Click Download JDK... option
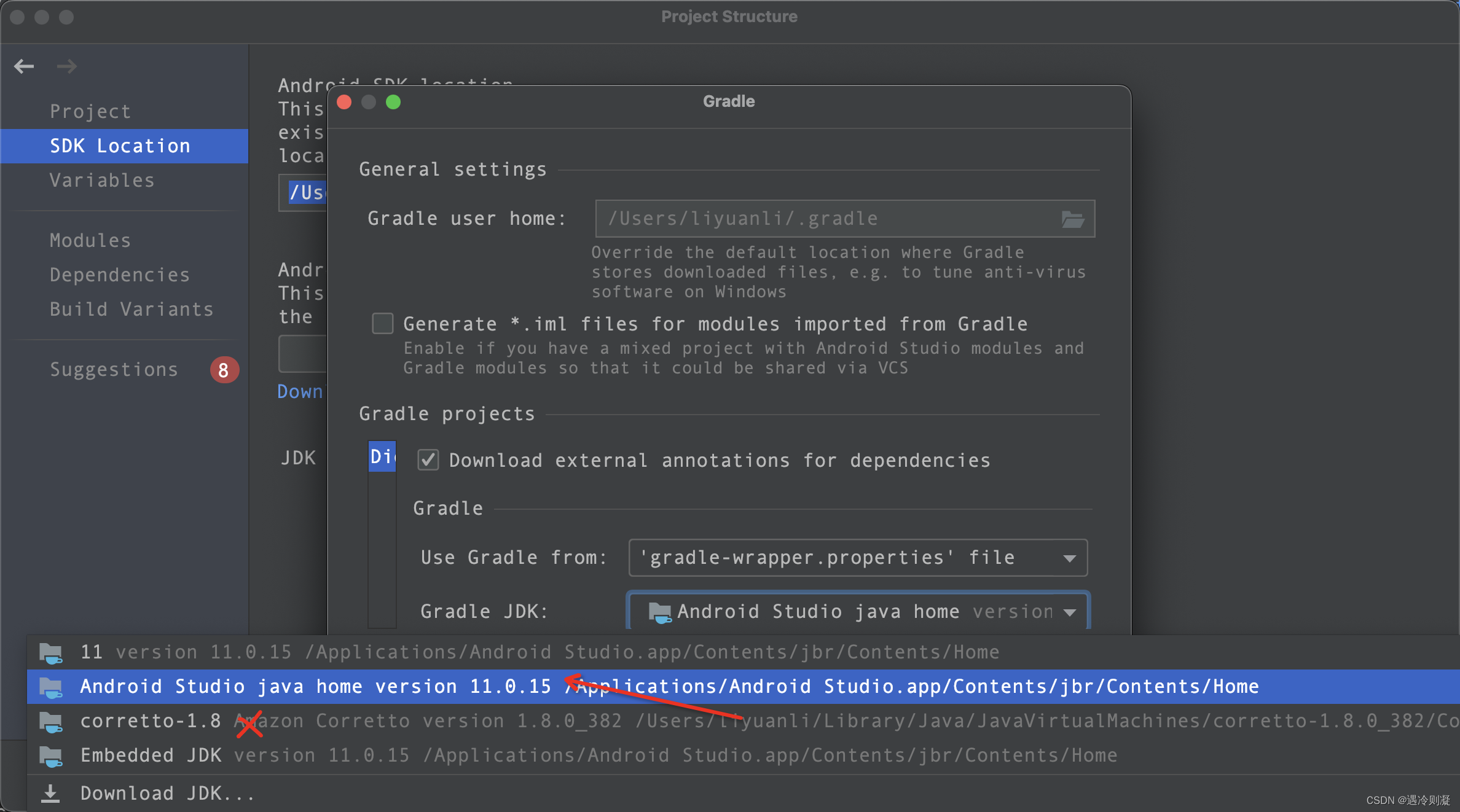The height and width of the screenshot is (812, 1460). [743, 794]
